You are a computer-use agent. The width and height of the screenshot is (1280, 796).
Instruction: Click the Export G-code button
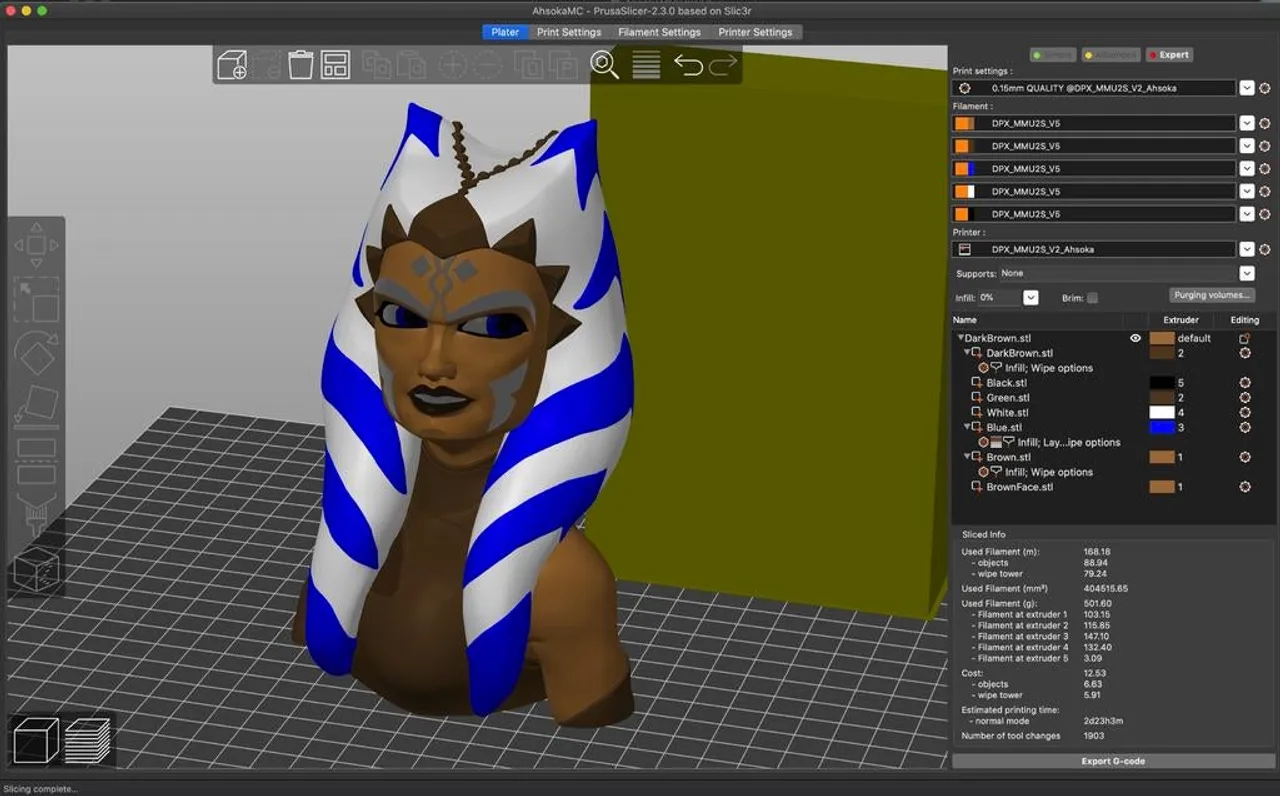(1113, 761)
